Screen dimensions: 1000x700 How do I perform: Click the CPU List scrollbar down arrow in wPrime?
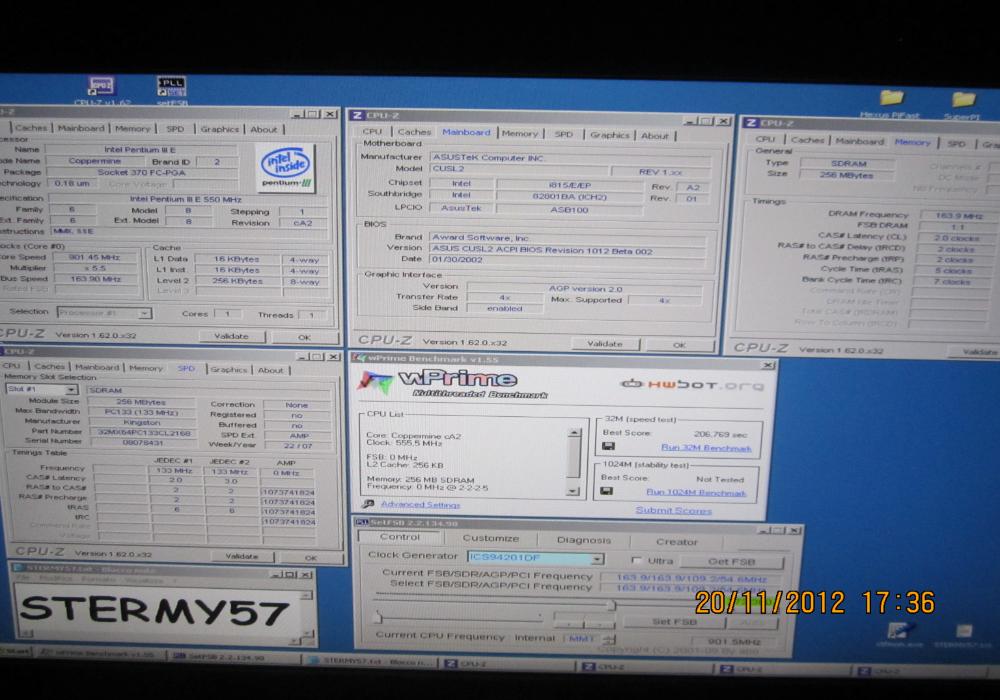tap(573, 491)
